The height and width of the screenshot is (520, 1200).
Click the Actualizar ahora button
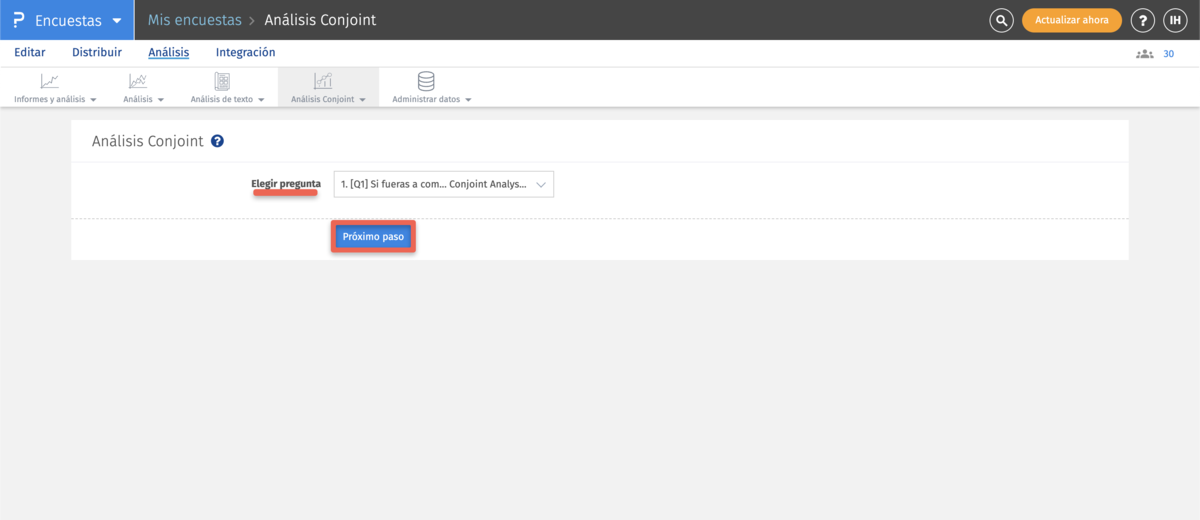click(1071, 20)
